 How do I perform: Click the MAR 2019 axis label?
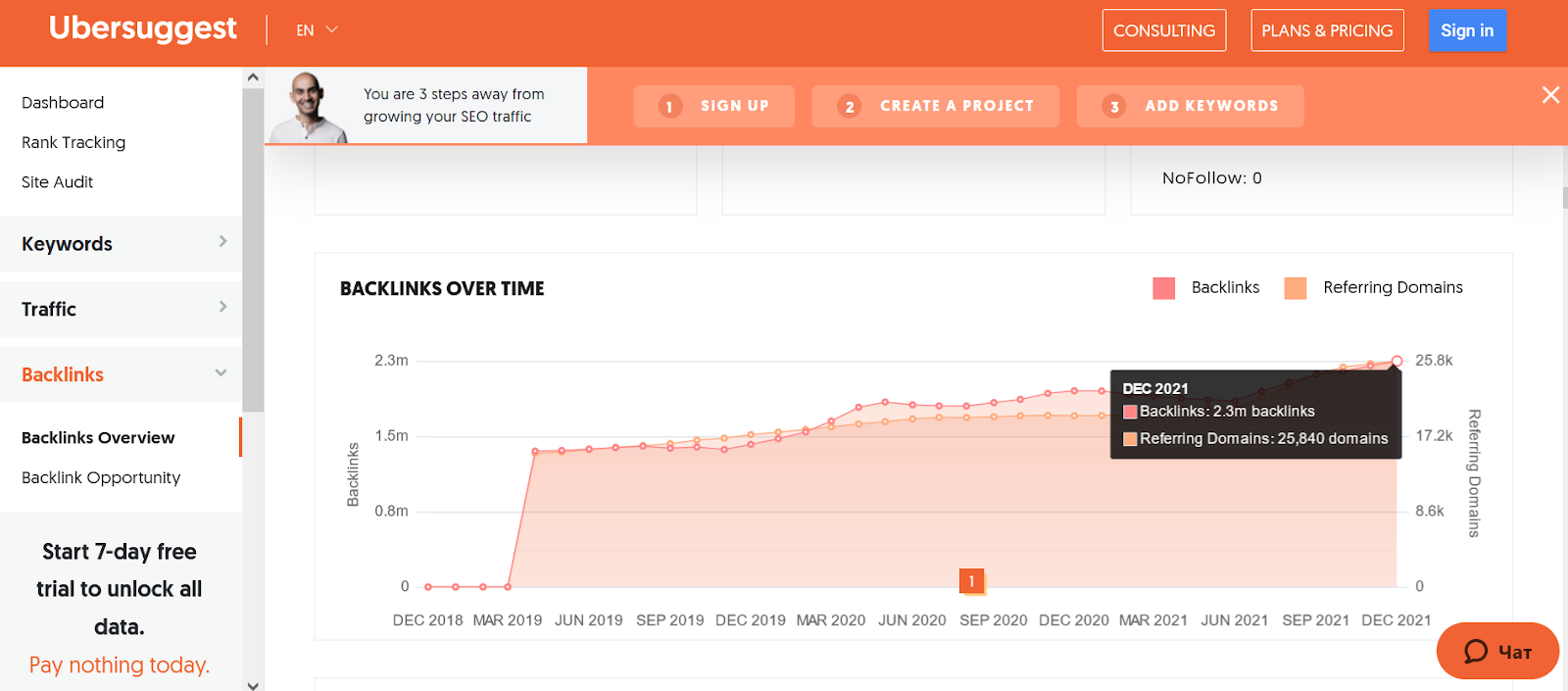(x=508, y=620)
